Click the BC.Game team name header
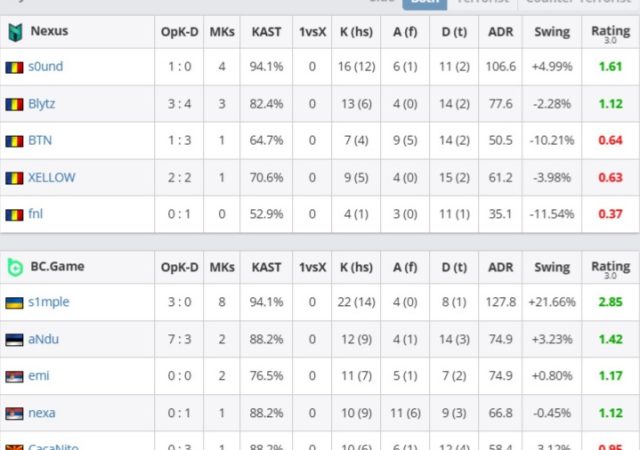Image resolution: width=640 pixels, height=450 pixels. click(57, 267)
